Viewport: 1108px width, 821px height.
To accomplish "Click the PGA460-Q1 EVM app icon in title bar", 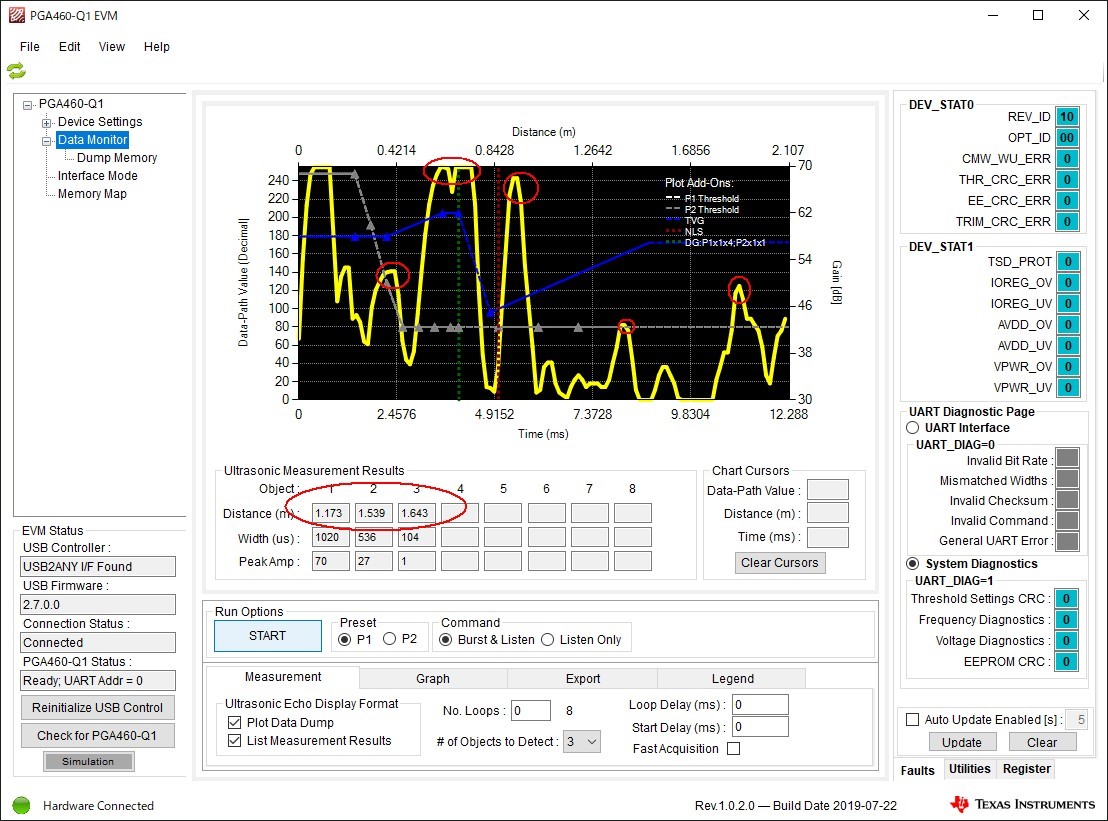I will (16, 15).
